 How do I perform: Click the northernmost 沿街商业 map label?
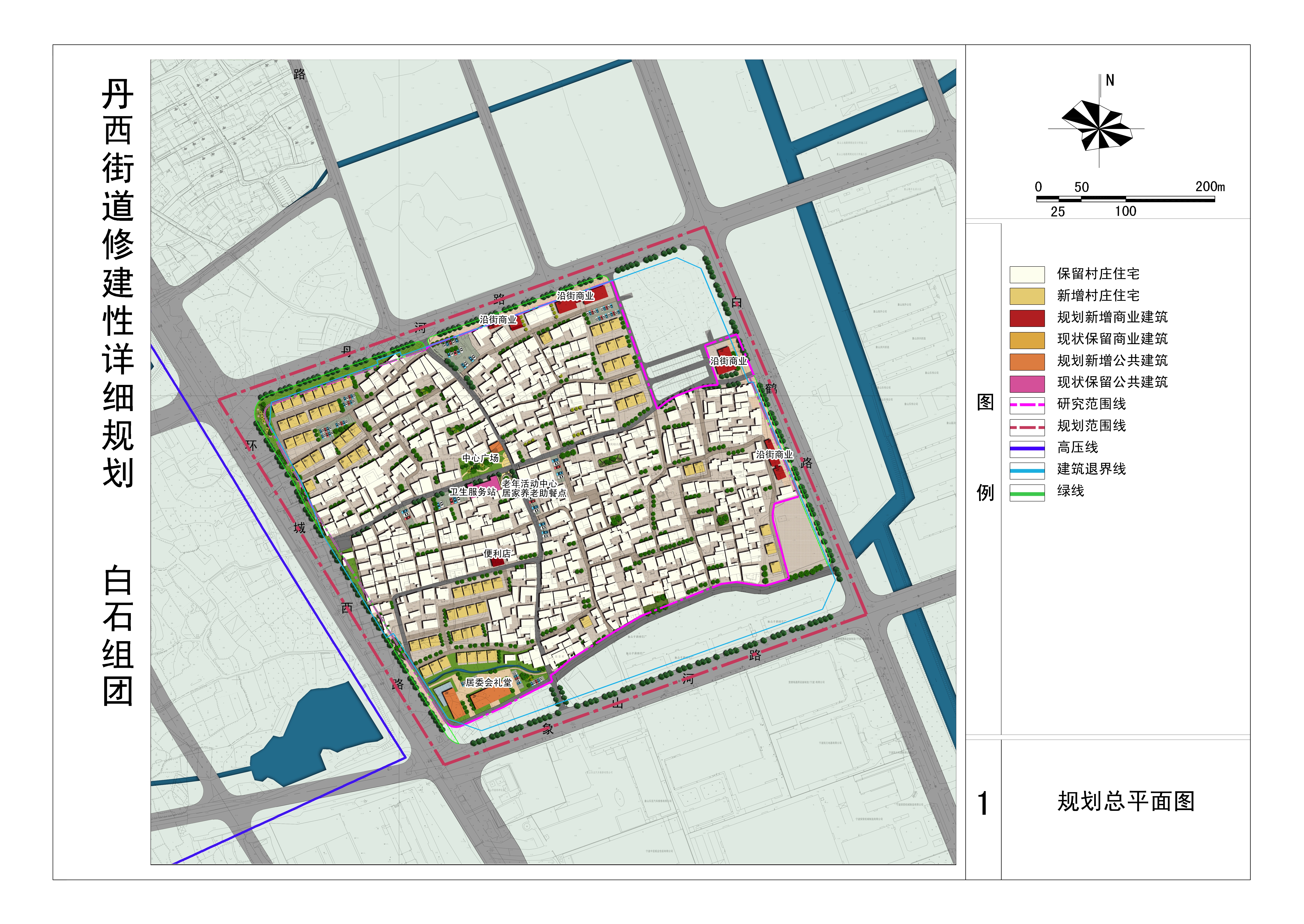tap(575, 296)
